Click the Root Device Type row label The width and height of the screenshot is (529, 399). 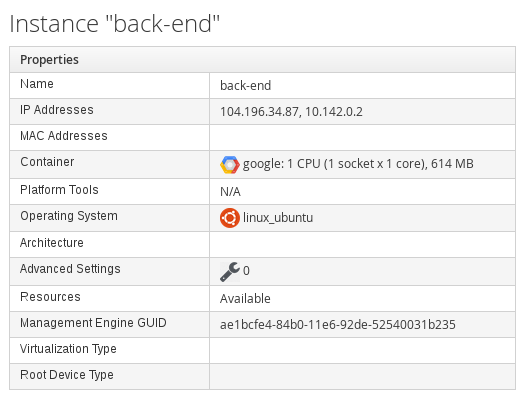click(x=67, y=375)
